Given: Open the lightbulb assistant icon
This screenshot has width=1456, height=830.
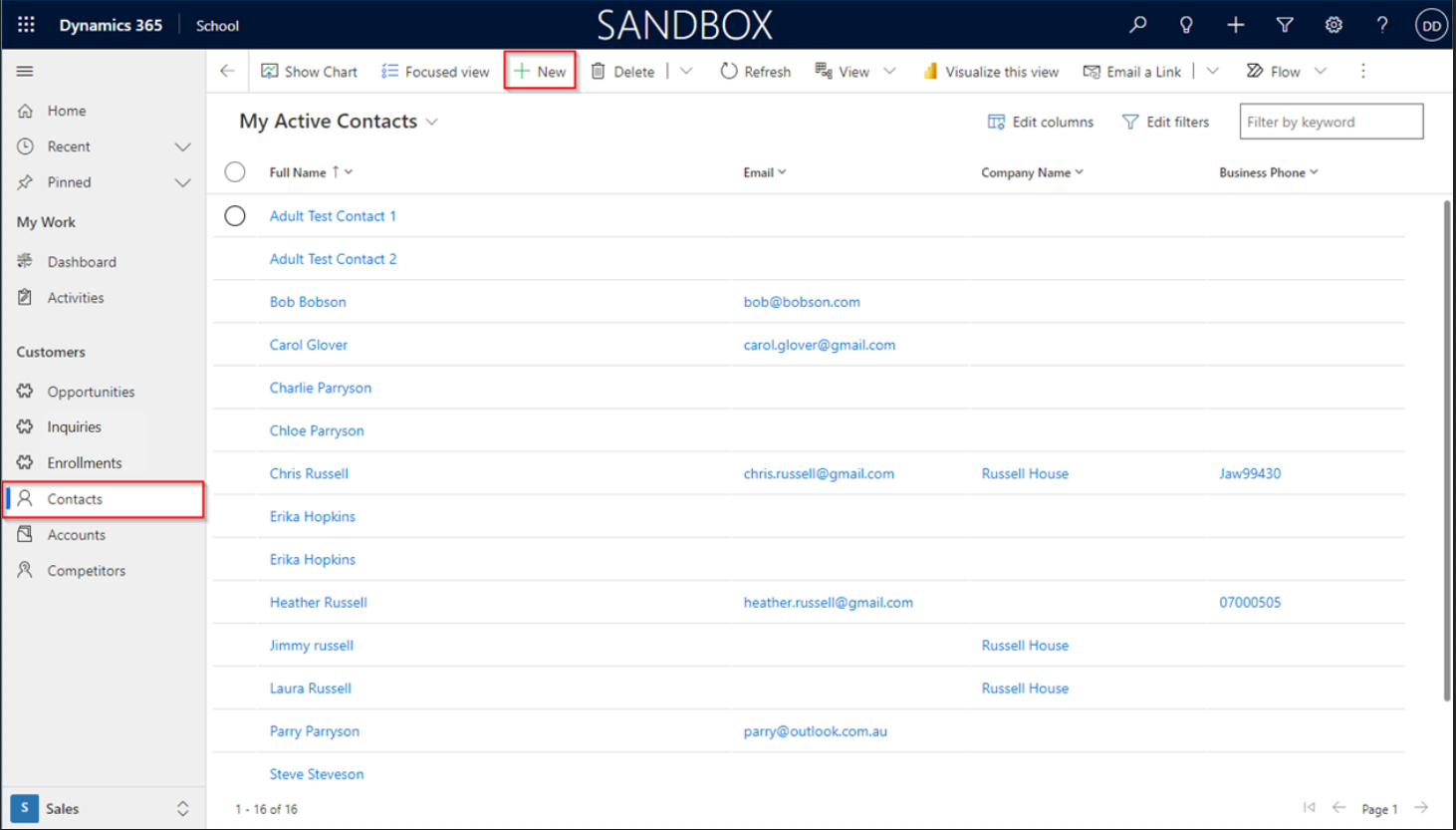Looking at the screenshot, I should 1186,25.
